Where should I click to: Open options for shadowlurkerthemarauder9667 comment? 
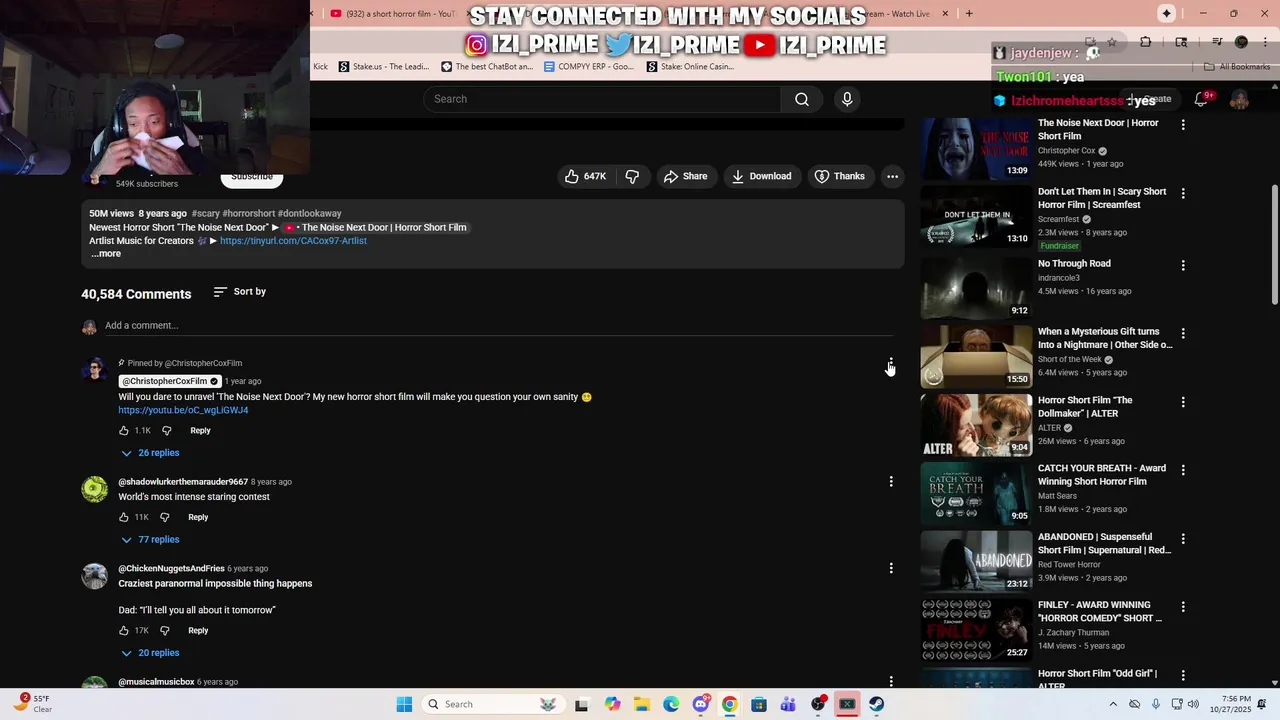(x=891, y=481)
